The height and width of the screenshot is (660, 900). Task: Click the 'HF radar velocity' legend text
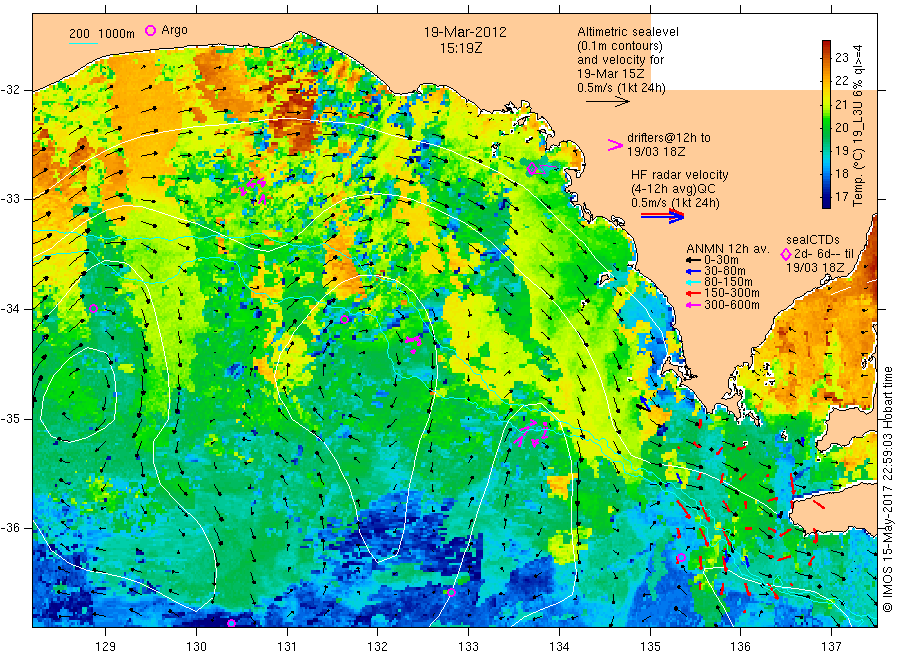pos(680,175)
